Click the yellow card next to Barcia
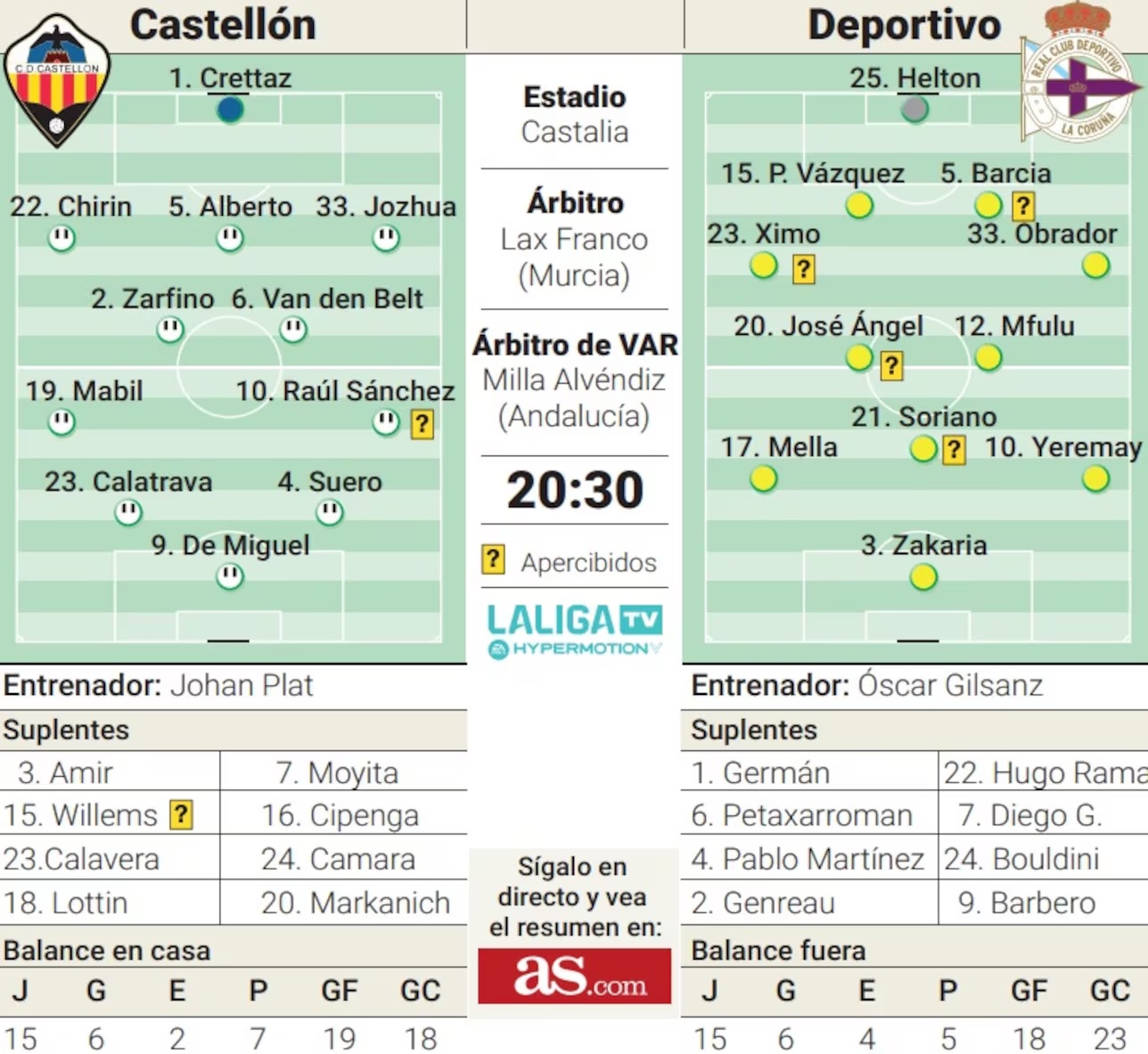This screenshot has width=1148, height=1054. [1023, 206]
